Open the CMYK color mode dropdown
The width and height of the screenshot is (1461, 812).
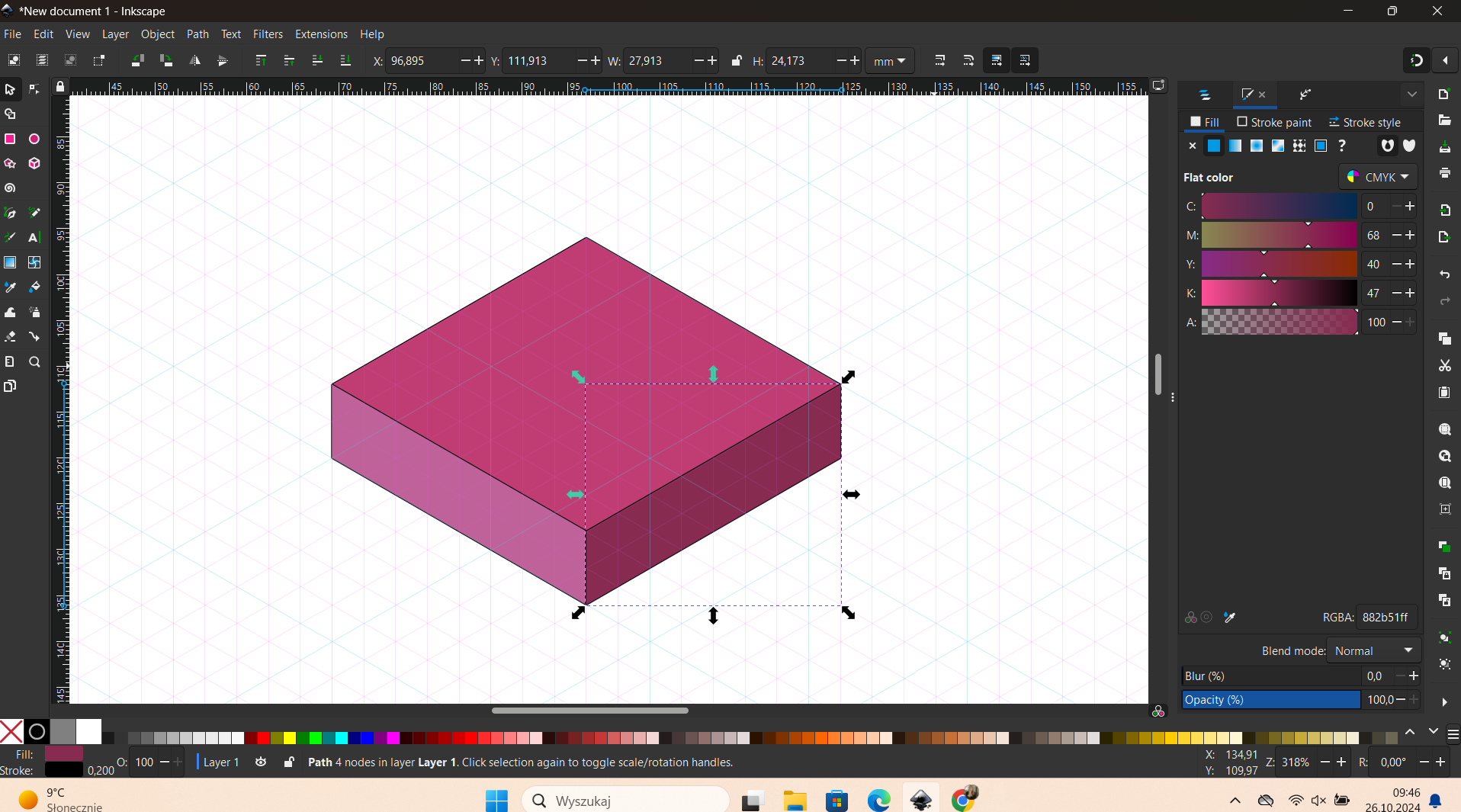1378,177
